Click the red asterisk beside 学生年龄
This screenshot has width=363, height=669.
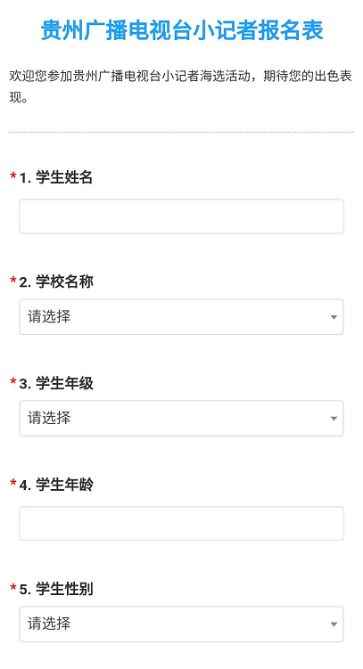[x=13, y=483]
